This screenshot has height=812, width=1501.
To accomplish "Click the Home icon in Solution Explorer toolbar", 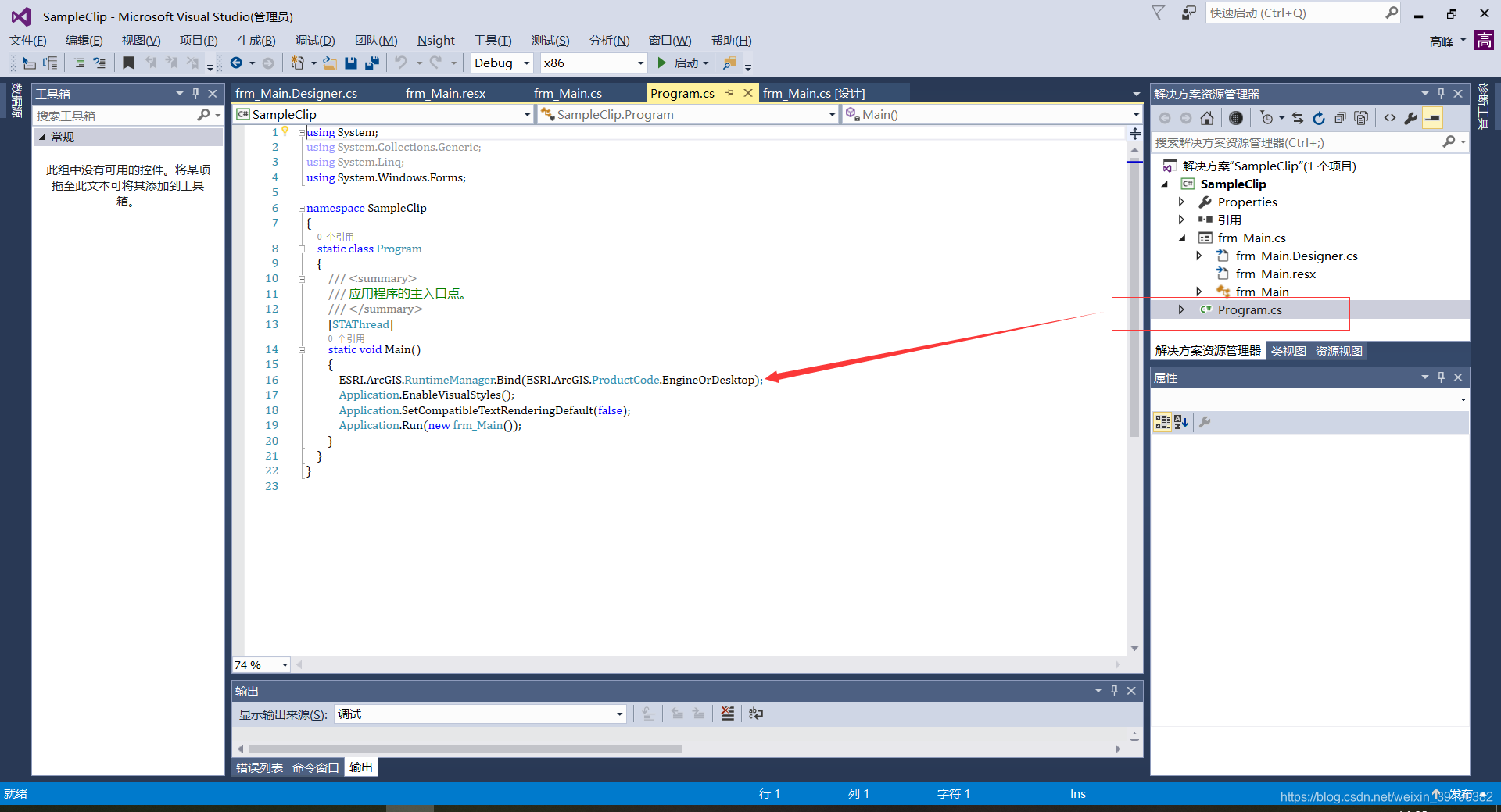I will [x=1207, y=118].
